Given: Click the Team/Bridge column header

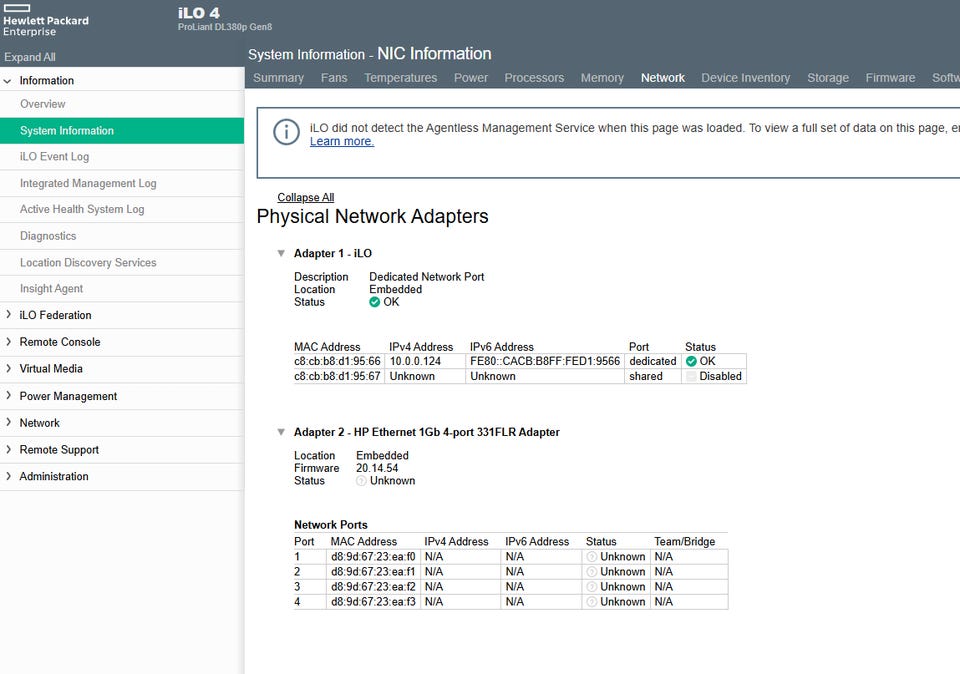Looking at the screenshot, I should (684, 541).
